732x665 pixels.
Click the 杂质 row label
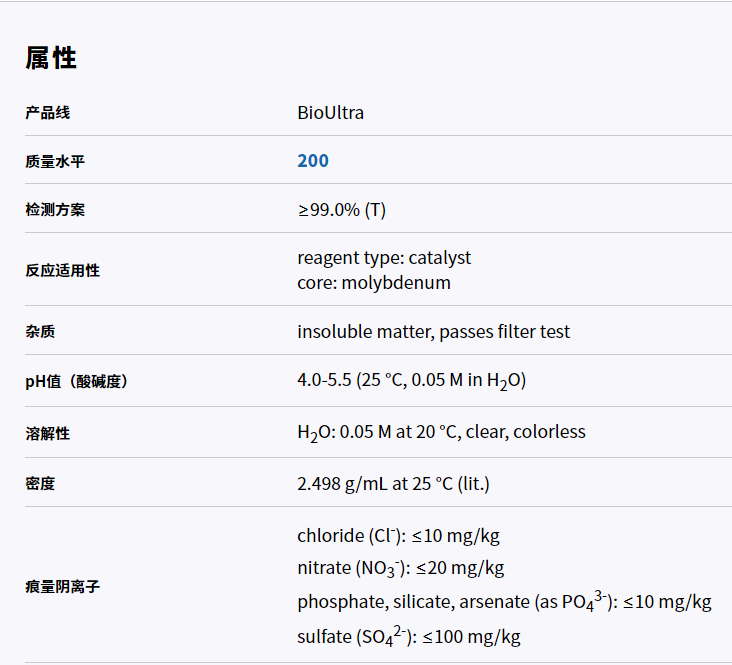coord(40,331)
